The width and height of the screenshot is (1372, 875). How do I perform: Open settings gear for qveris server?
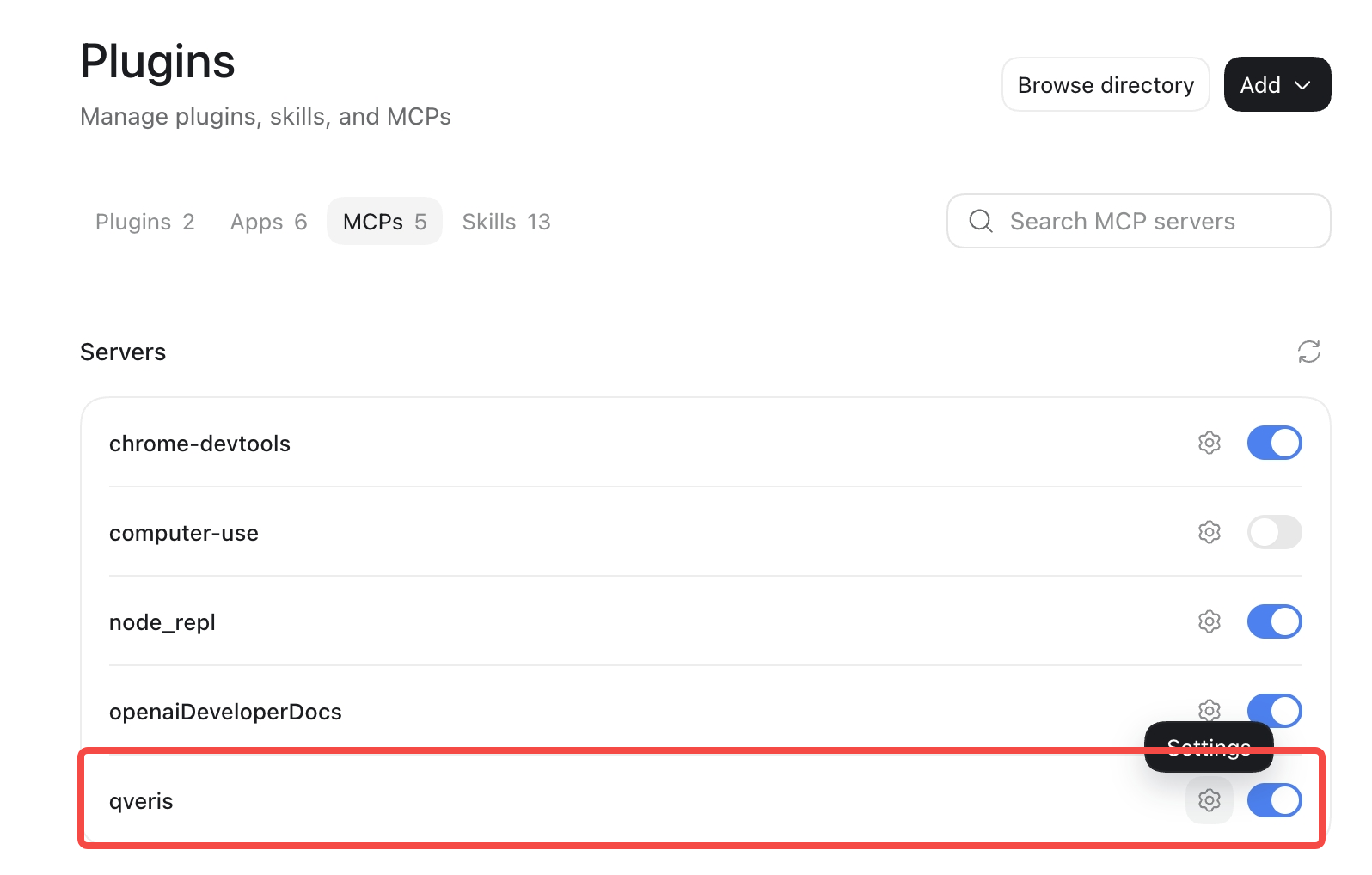pos(1210,800)
